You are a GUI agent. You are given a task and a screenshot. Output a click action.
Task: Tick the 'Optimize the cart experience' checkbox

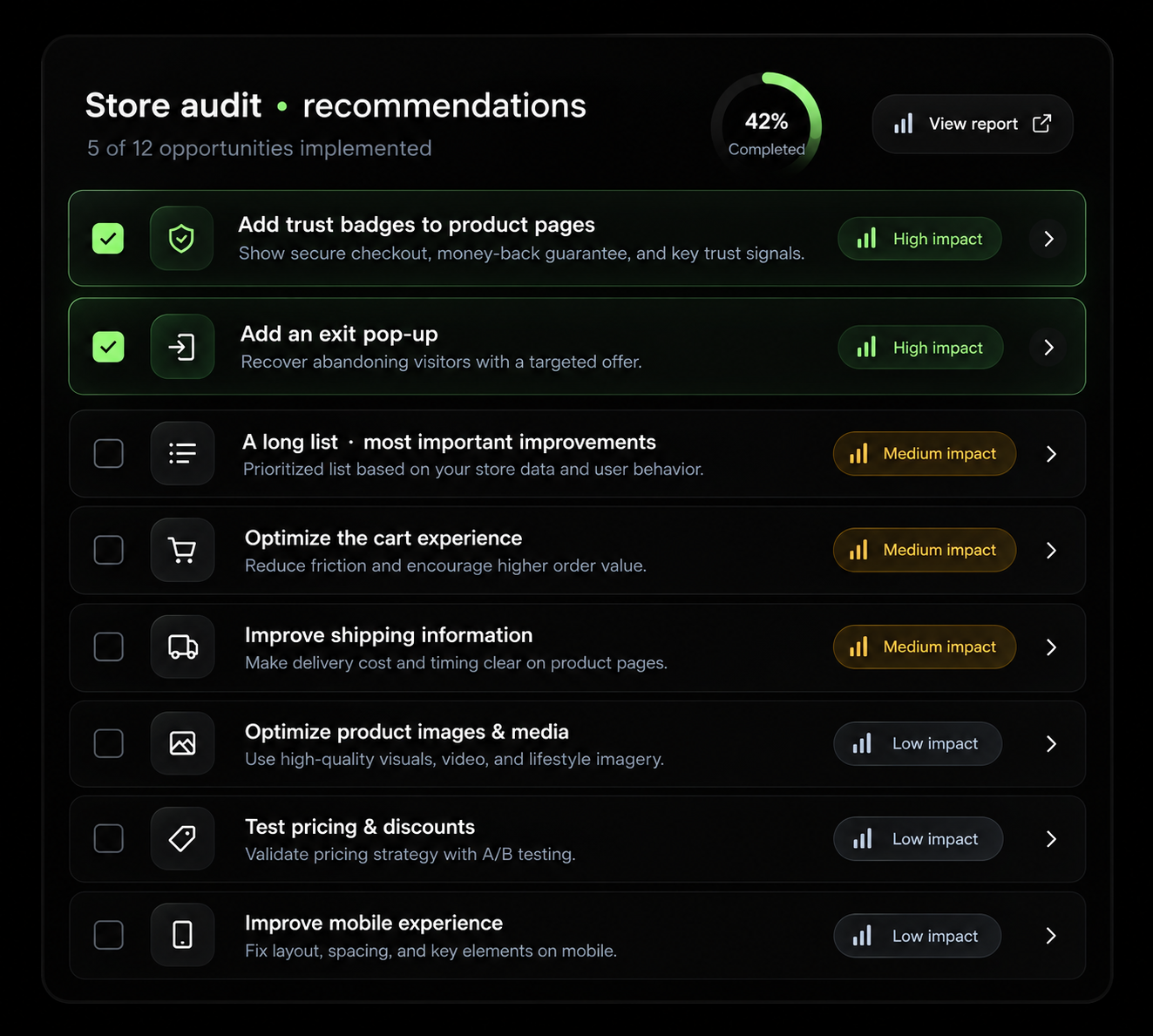pyautogui.click(x=109, y=550)
